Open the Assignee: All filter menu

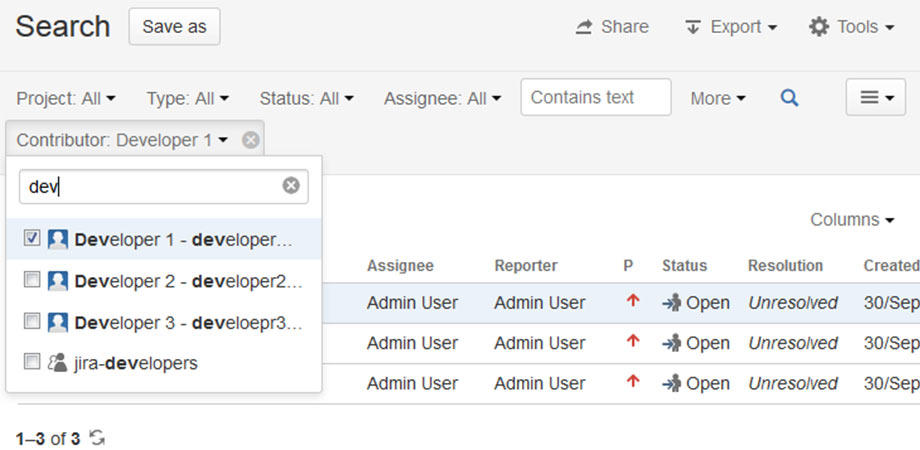coord(442,98)
